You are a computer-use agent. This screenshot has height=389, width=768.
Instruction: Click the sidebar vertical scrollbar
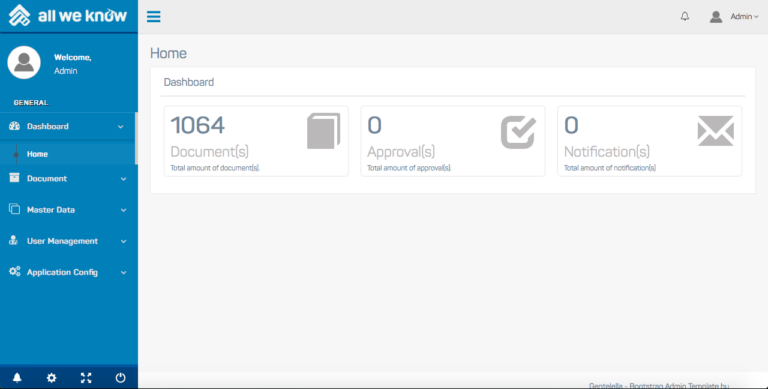coord(136,139)
